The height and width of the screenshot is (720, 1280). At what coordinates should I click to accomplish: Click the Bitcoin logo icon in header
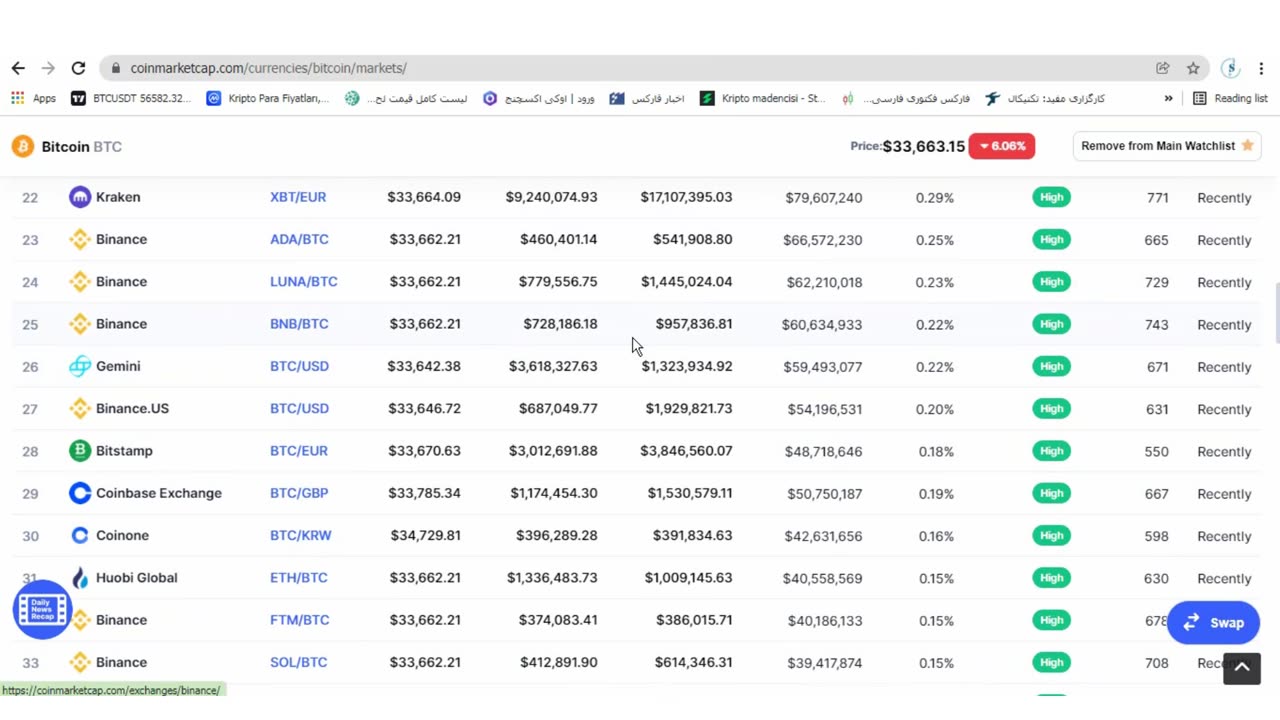[x=22, y=147]
